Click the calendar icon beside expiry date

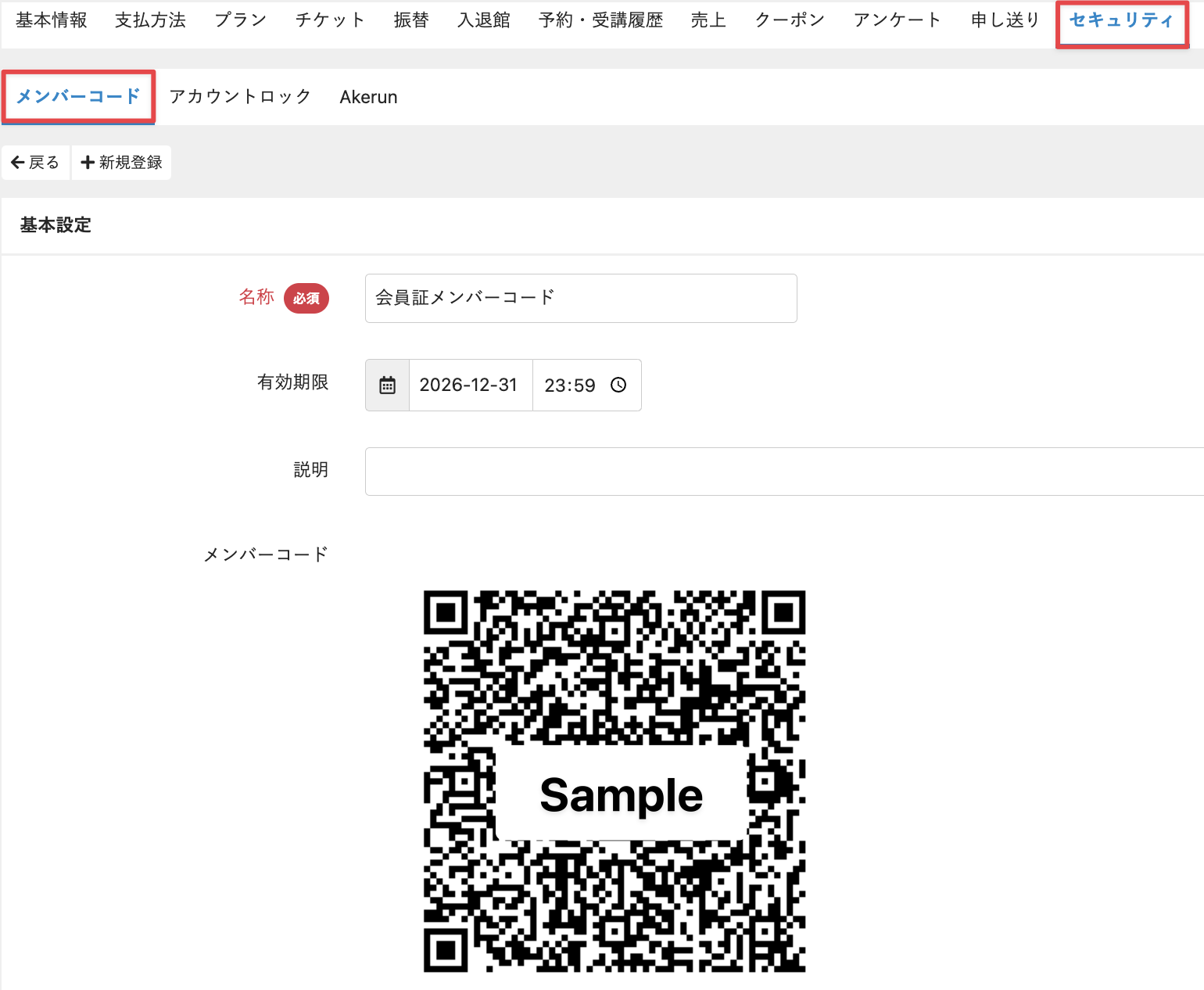pyautogui.click(x=387, y=386)
